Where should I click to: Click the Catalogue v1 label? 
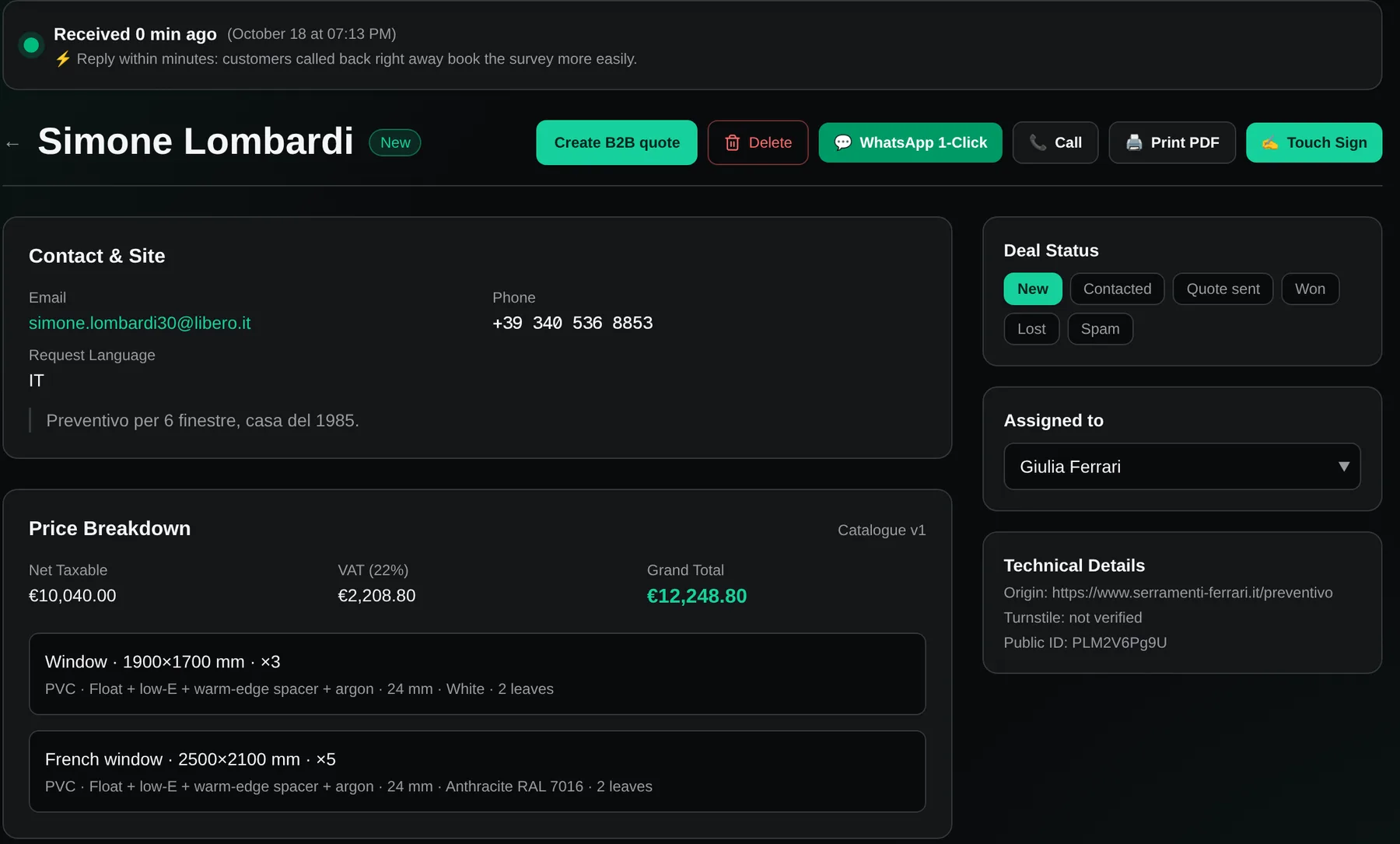click(x=881, y=530)
